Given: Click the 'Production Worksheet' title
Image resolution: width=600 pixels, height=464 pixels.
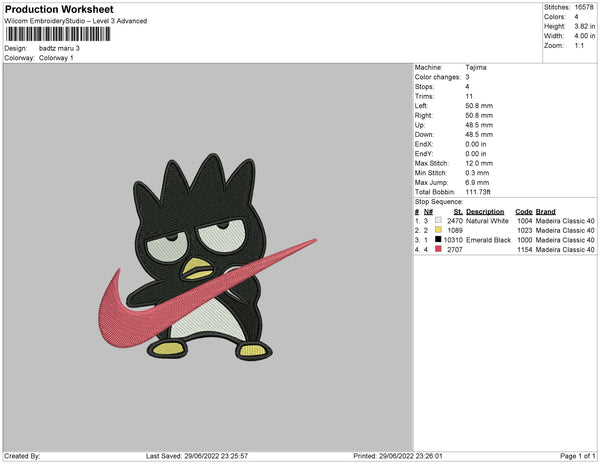Looking at the screenshot, I should pos(59,9).
